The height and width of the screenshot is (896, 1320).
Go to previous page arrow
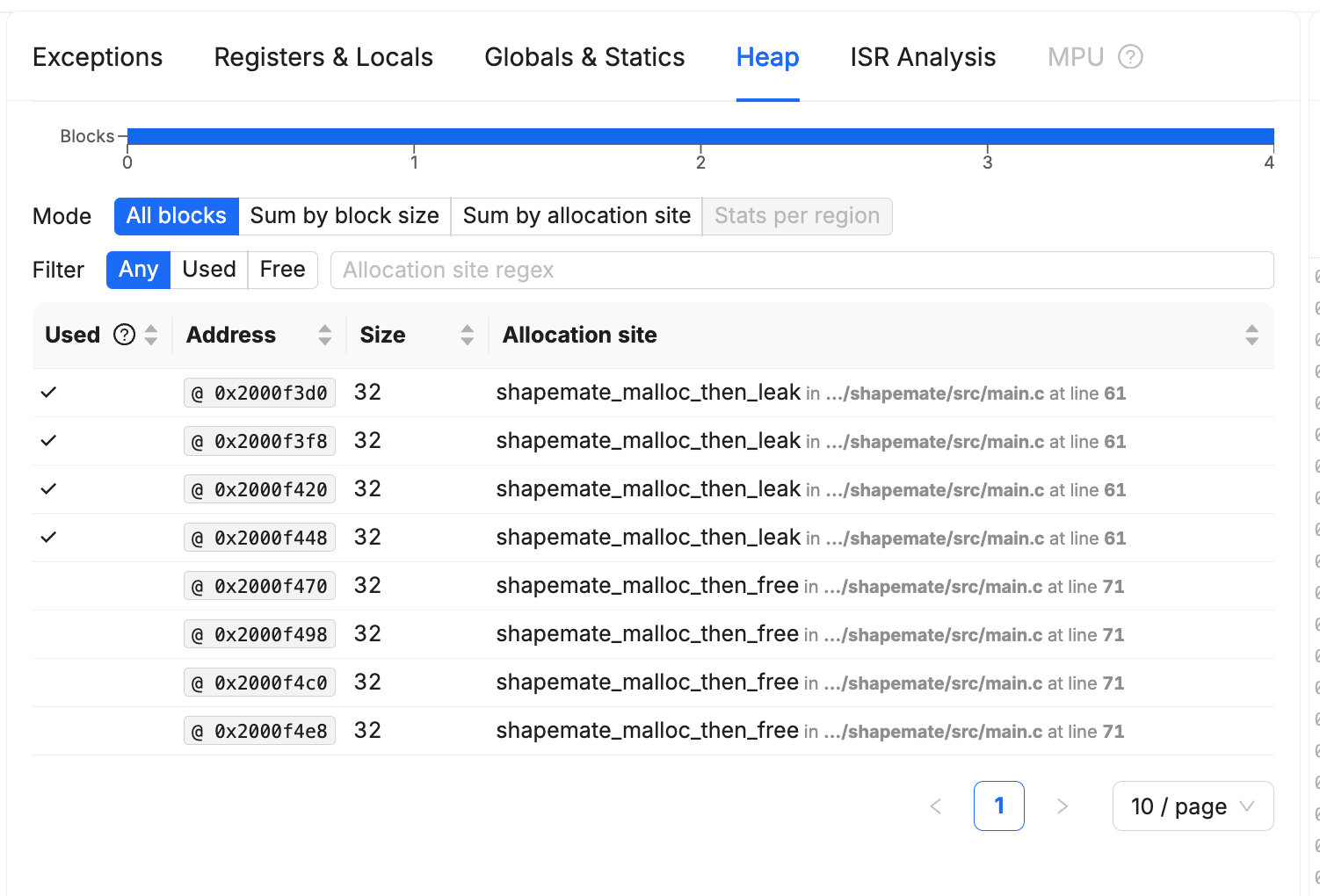[x=936, y=806]
